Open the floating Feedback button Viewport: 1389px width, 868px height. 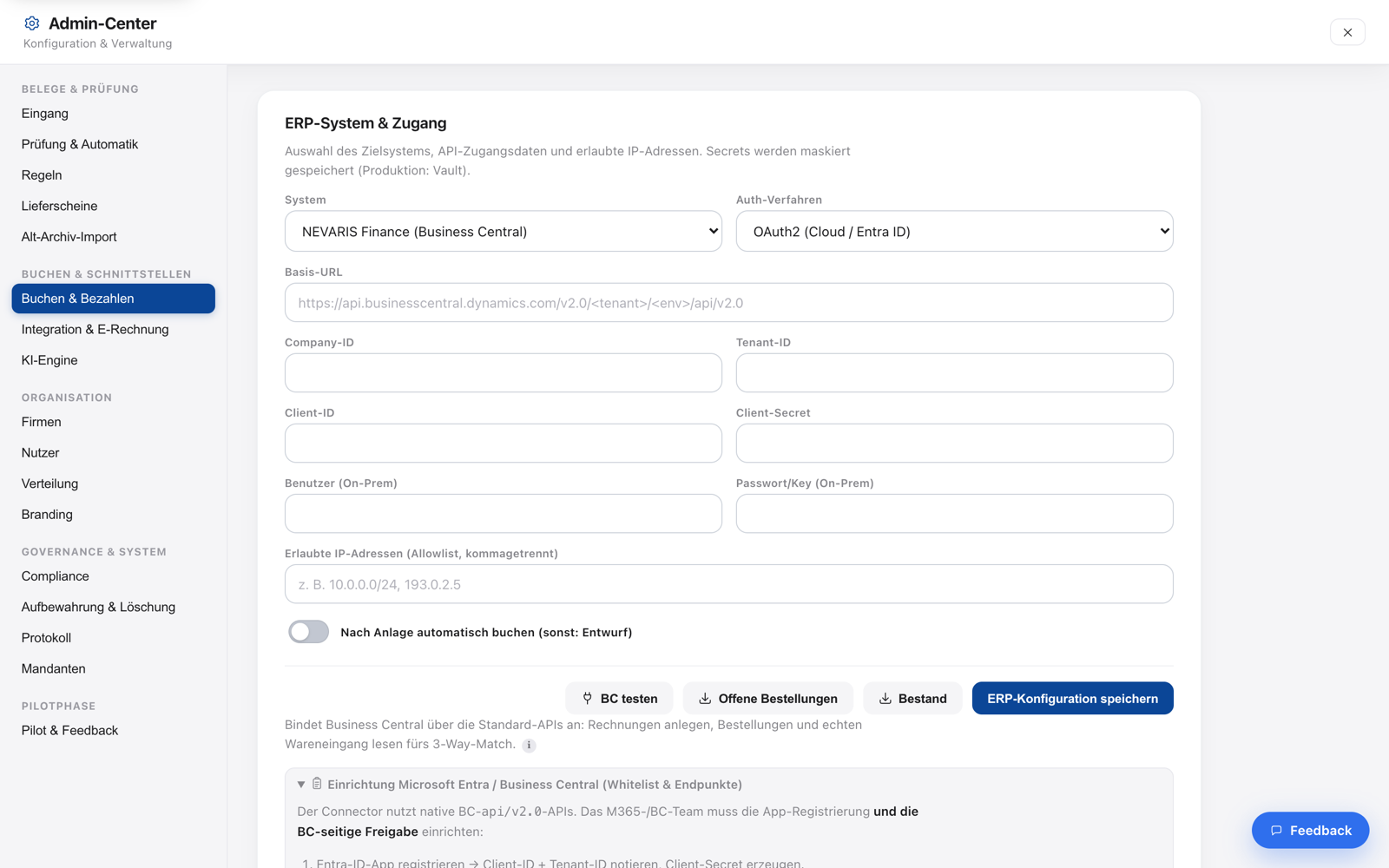[x=1310, y=831]
